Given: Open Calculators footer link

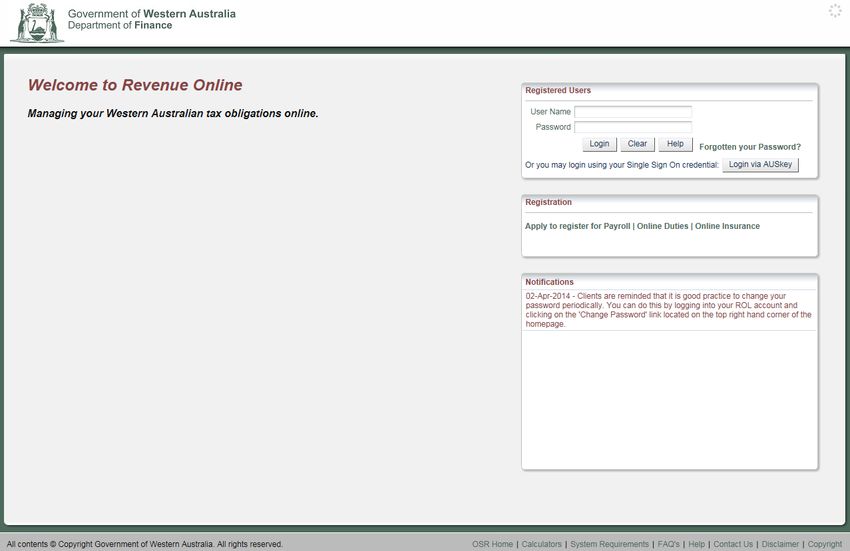Looking at the screenshot, I should click(542, 544).
